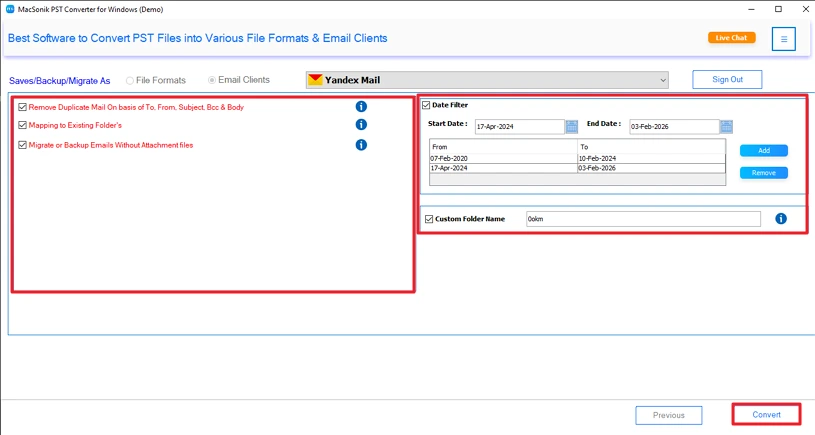Click Add to add the date range
Viewport: 815px width, 435px height.
point(764,150)
